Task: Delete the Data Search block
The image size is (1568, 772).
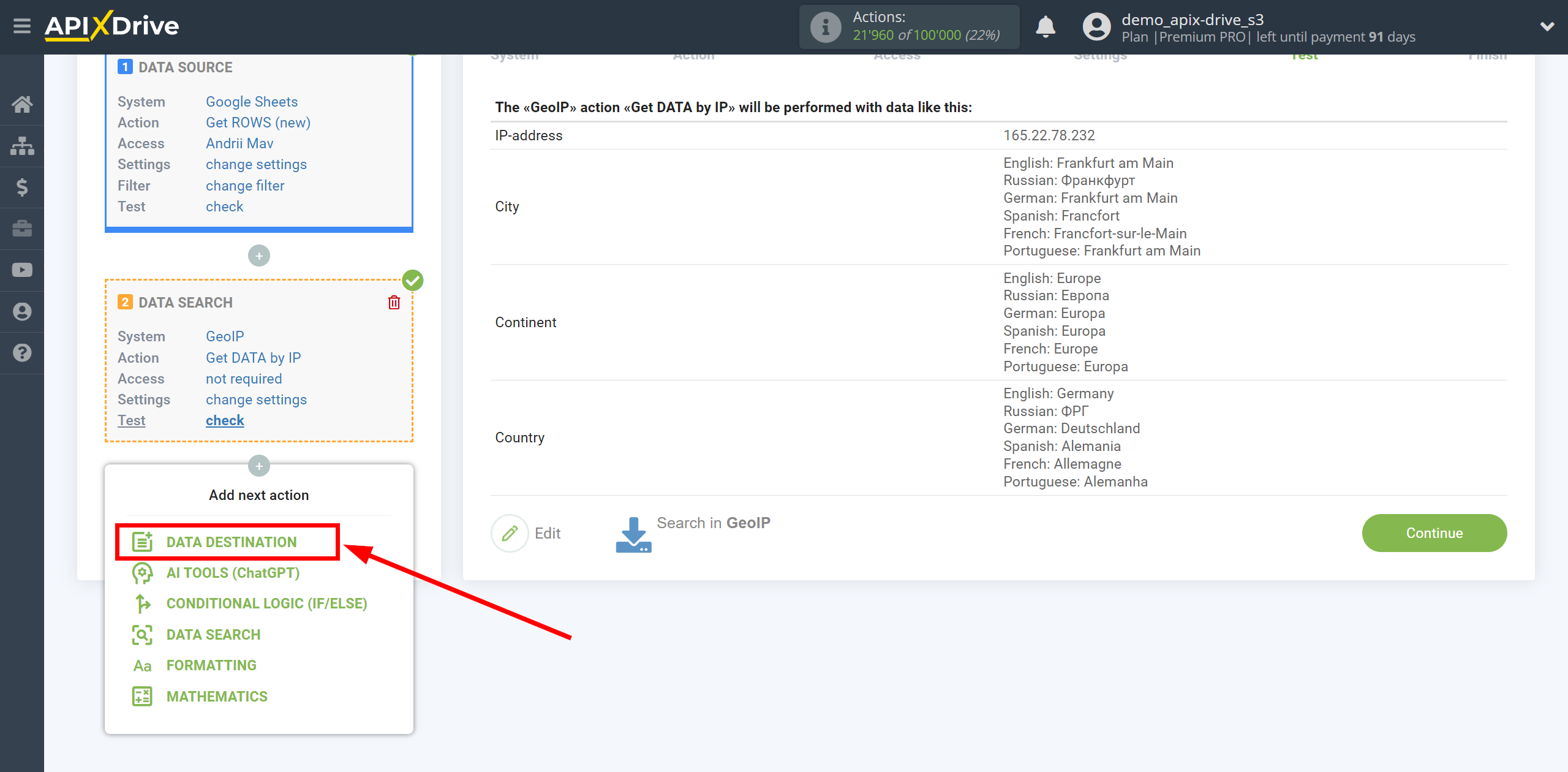Action: pos(394,302)
